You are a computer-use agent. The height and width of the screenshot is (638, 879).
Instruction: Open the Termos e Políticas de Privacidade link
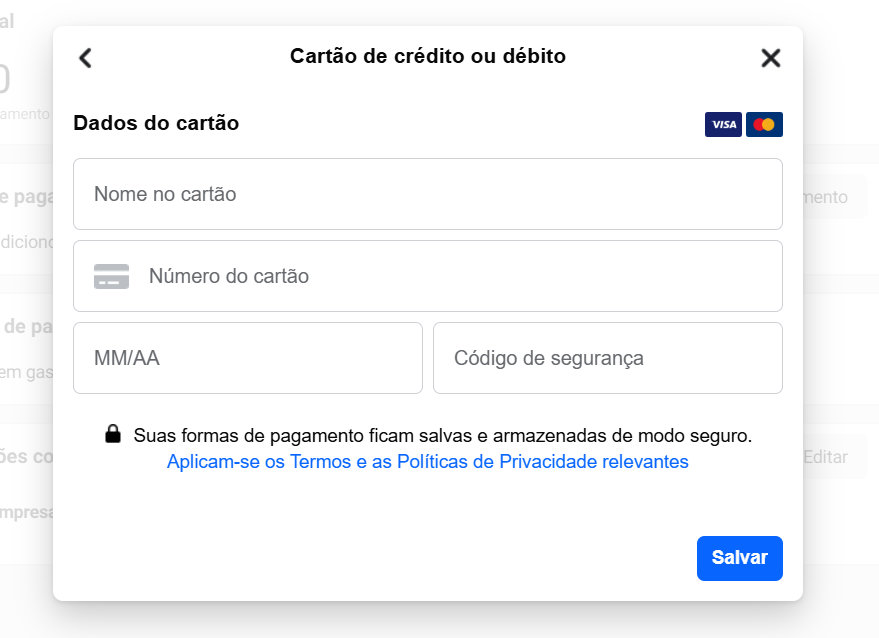pos(427,461)
